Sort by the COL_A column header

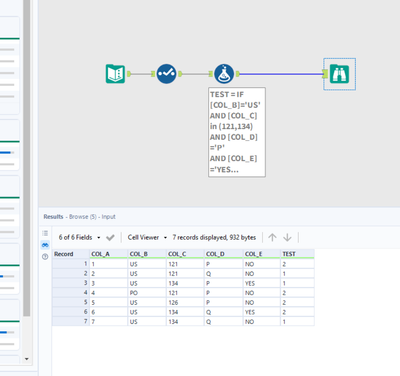(109, 254)
